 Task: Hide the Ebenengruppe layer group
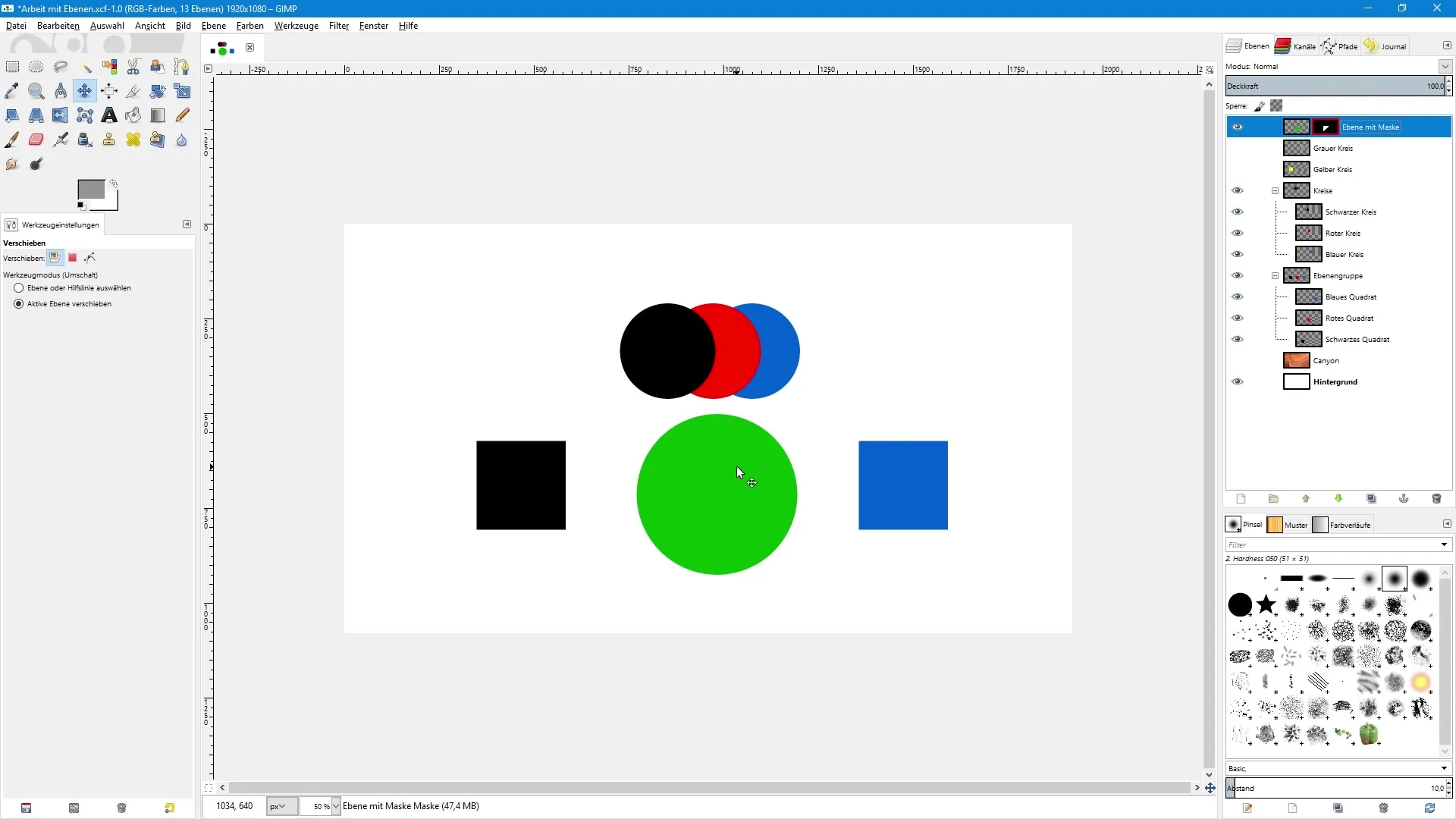click(x=1238, y=276)
